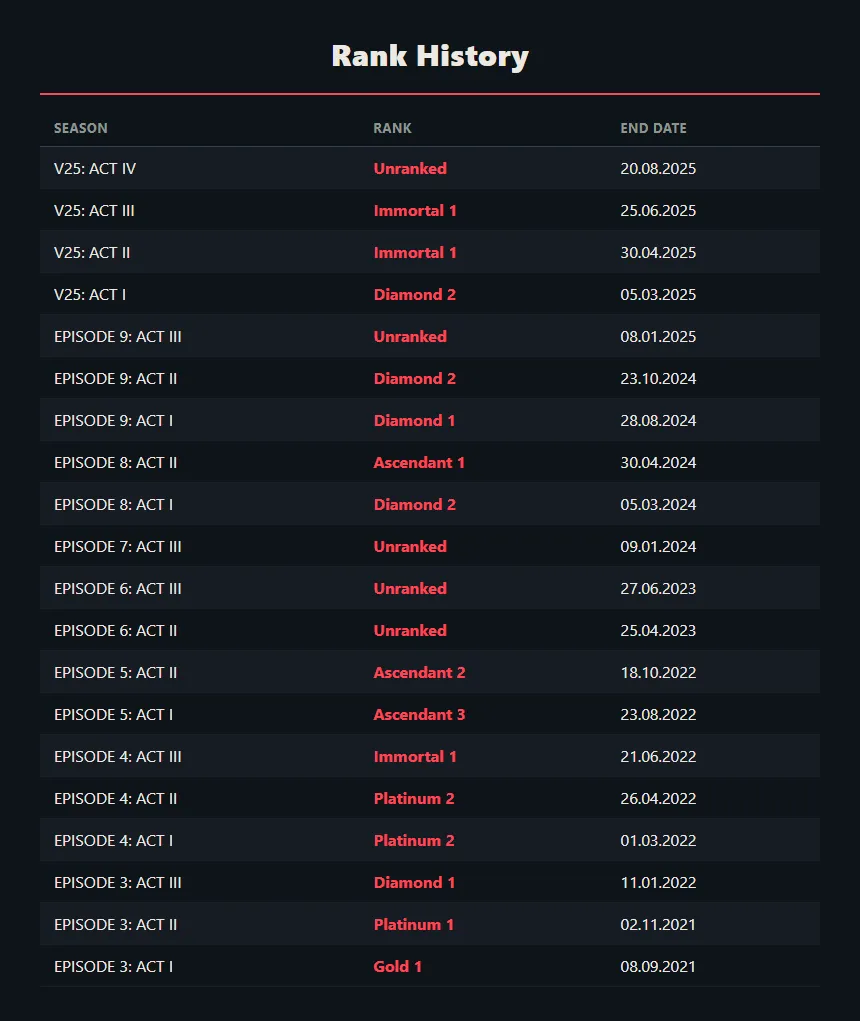
Task: Select the EPISODE 9: ACT III season row
Action: (x=430, y=337)
